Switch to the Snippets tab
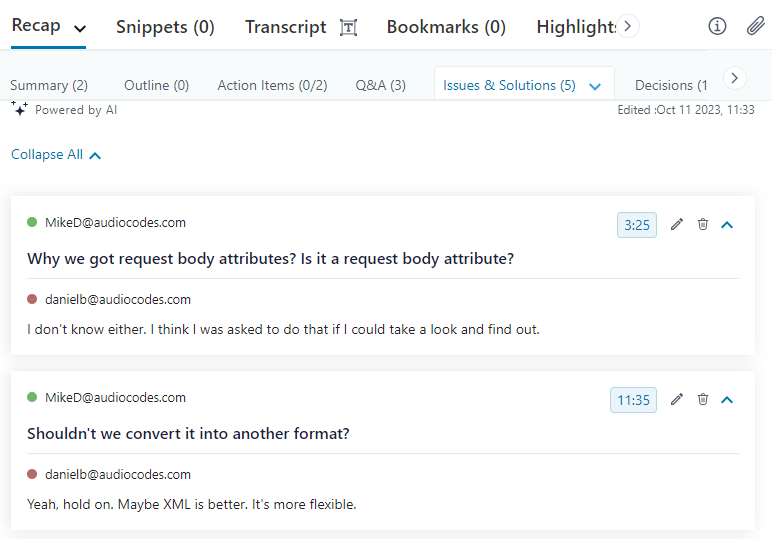Viewport: 772px width, 539px height. tap(165, 27)
